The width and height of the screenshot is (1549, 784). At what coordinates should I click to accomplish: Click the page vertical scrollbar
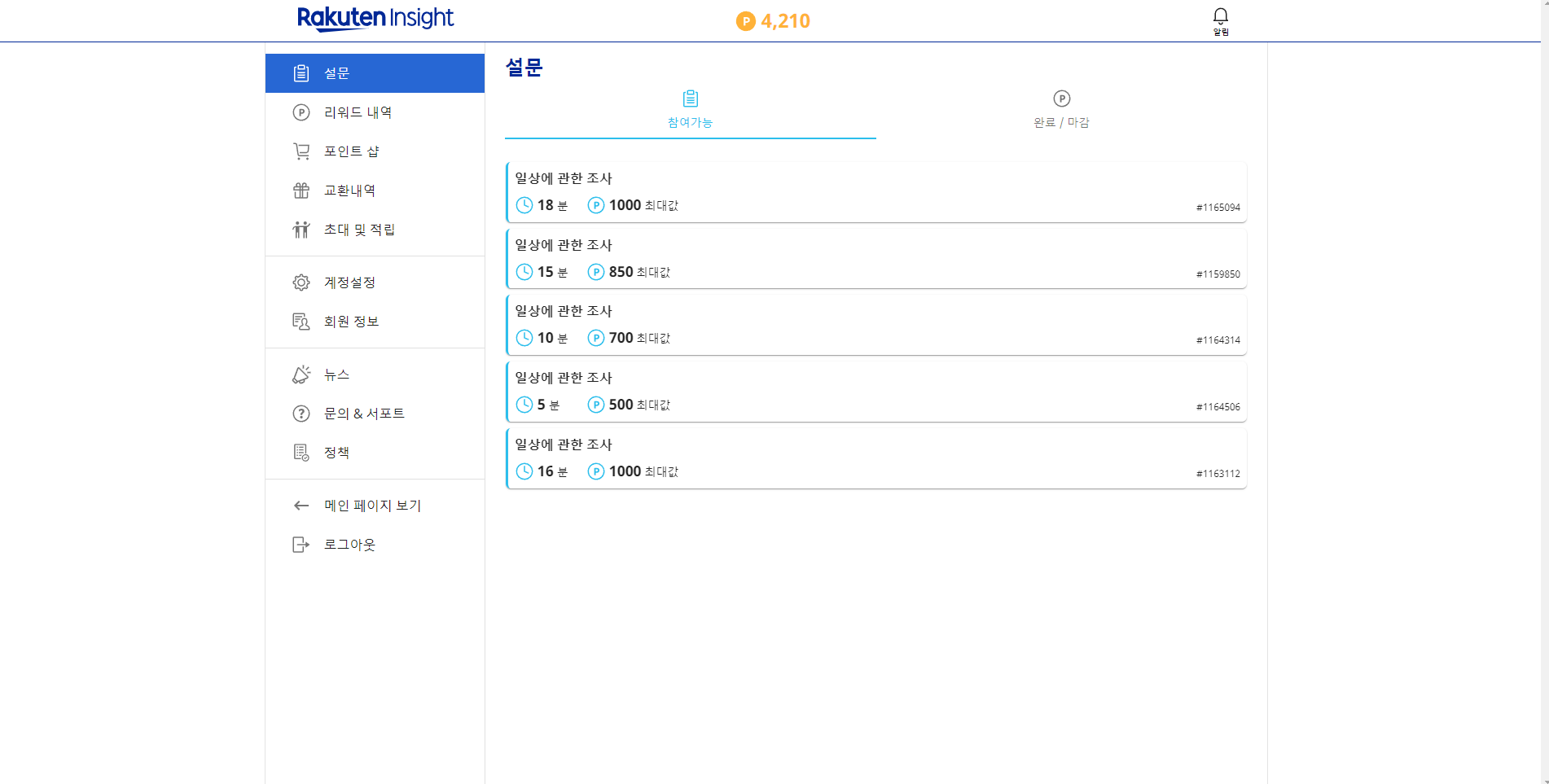coord(1543,392)
